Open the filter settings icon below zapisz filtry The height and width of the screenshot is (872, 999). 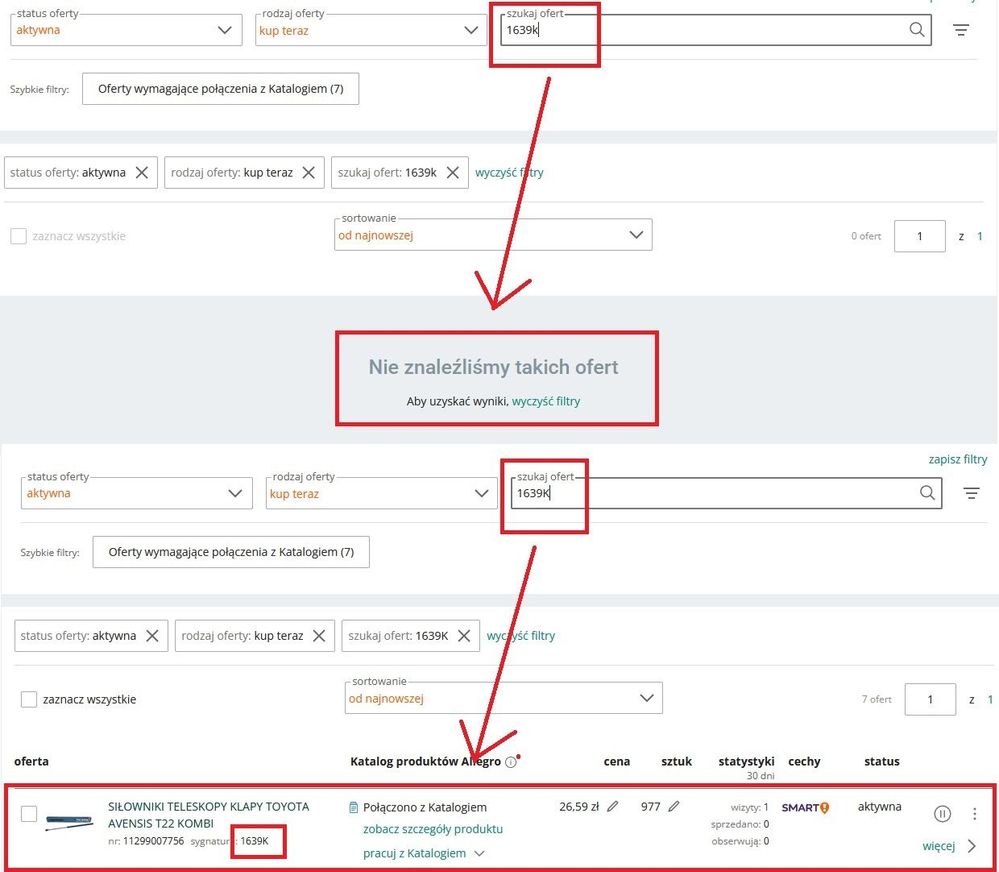pyautogui.click(x=971, y=493)
